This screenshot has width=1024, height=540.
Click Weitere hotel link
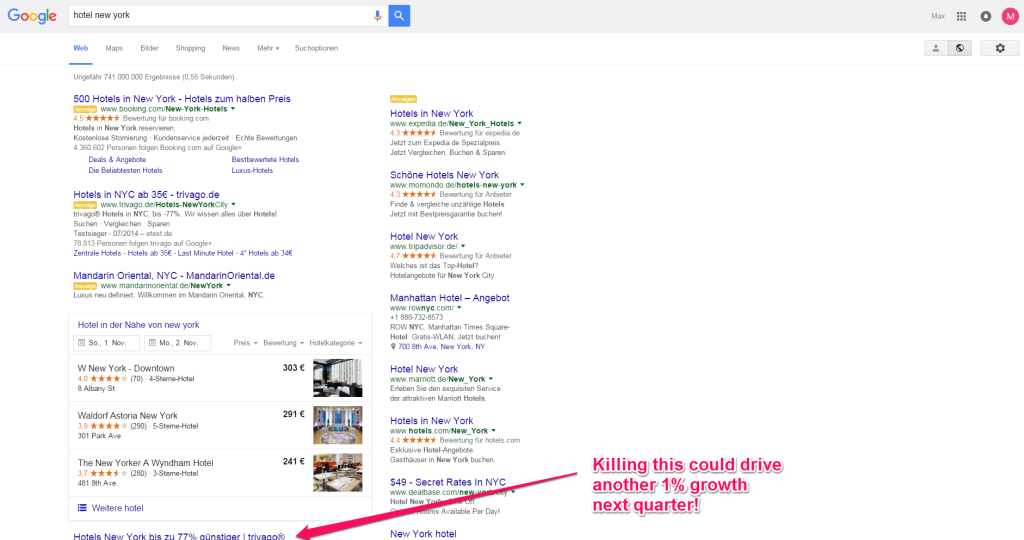(118, 508)
